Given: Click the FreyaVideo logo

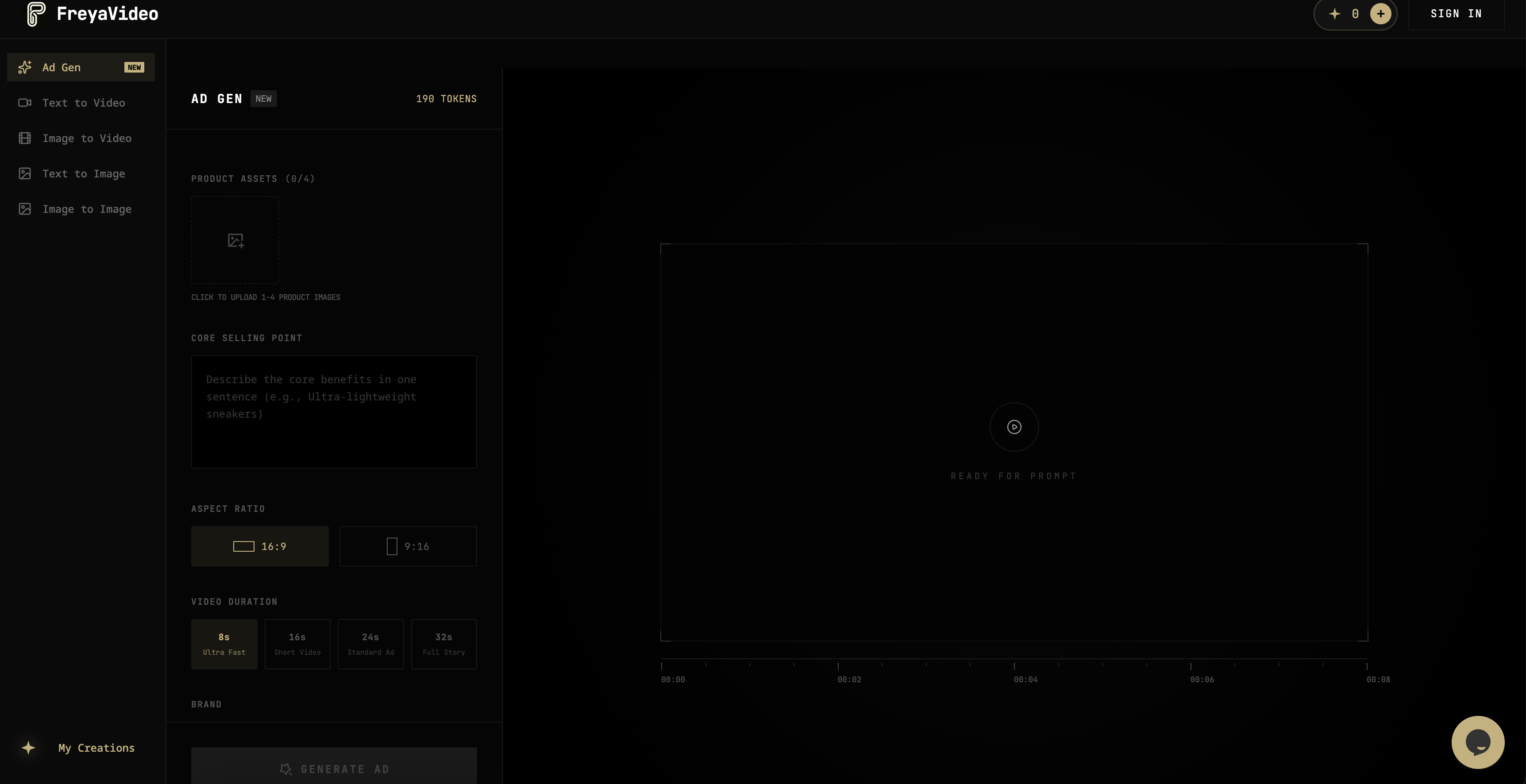Looking at the screenshot, I should click(x=91, y=14).
